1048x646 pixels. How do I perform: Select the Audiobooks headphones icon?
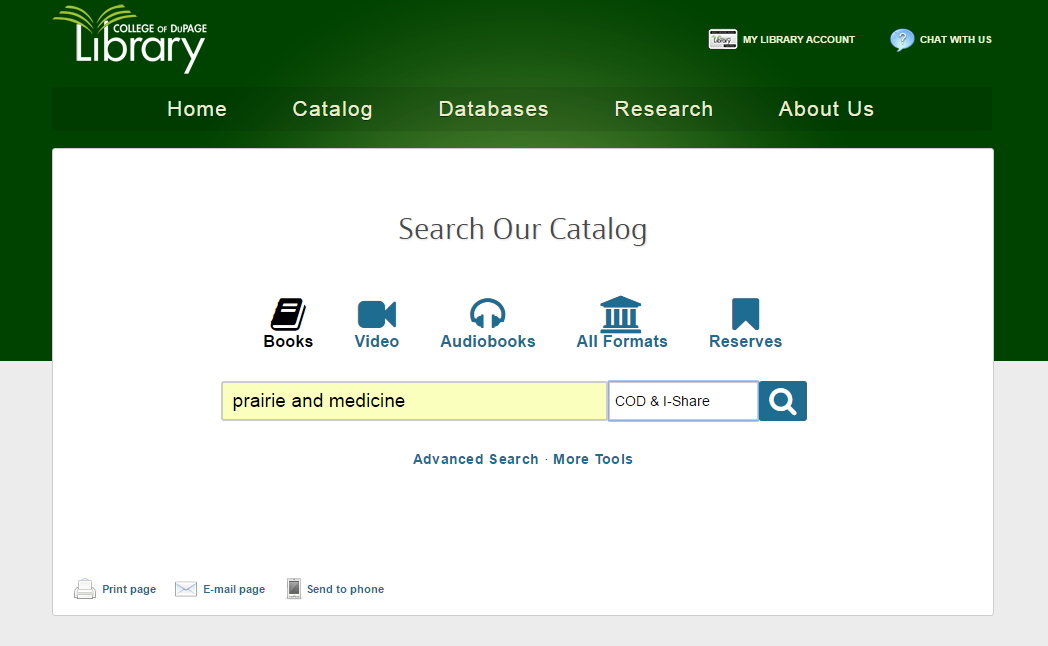(x=488, y=314)
